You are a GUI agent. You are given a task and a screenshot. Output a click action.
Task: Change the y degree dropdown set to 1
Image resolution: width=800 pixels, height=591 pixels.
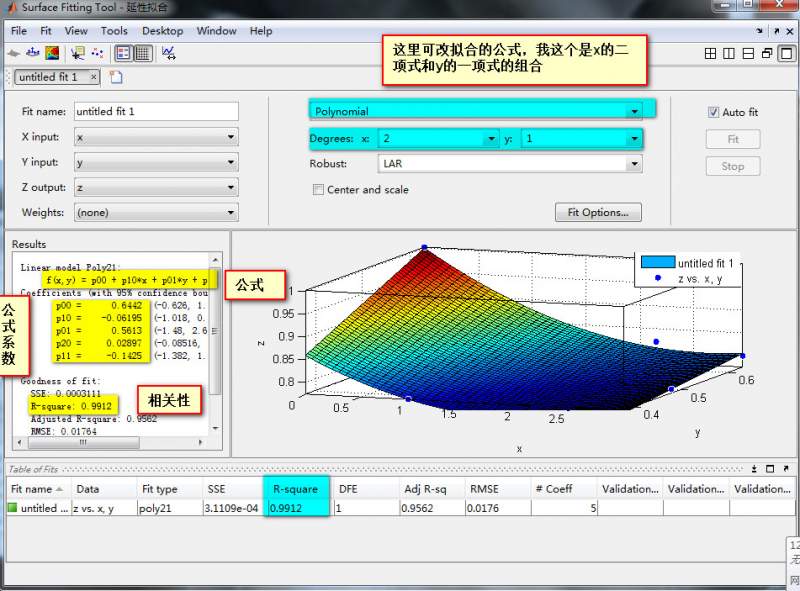(582, 138)
